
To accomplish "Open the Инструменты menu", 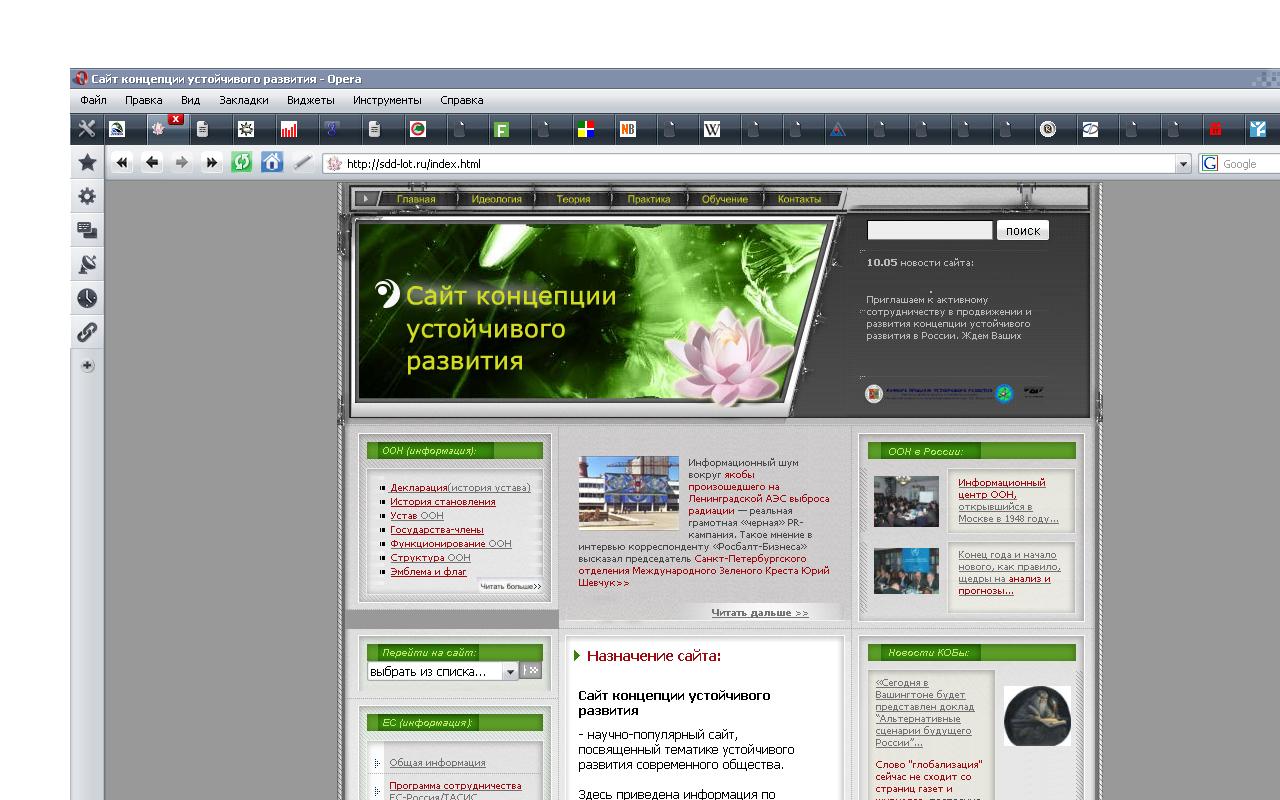I will coord(387,100).
